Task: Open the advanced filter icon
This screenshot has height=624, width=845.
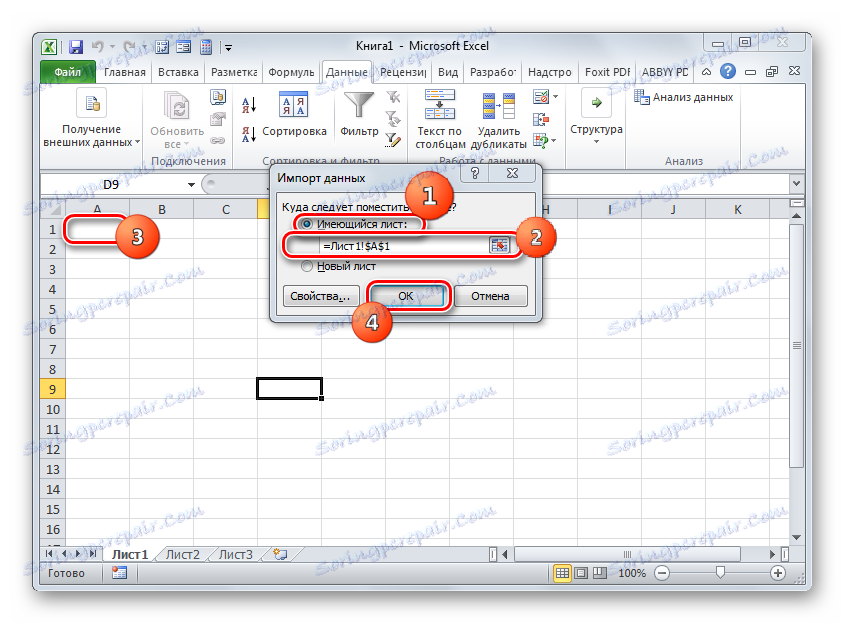Action: click(393, 140)
